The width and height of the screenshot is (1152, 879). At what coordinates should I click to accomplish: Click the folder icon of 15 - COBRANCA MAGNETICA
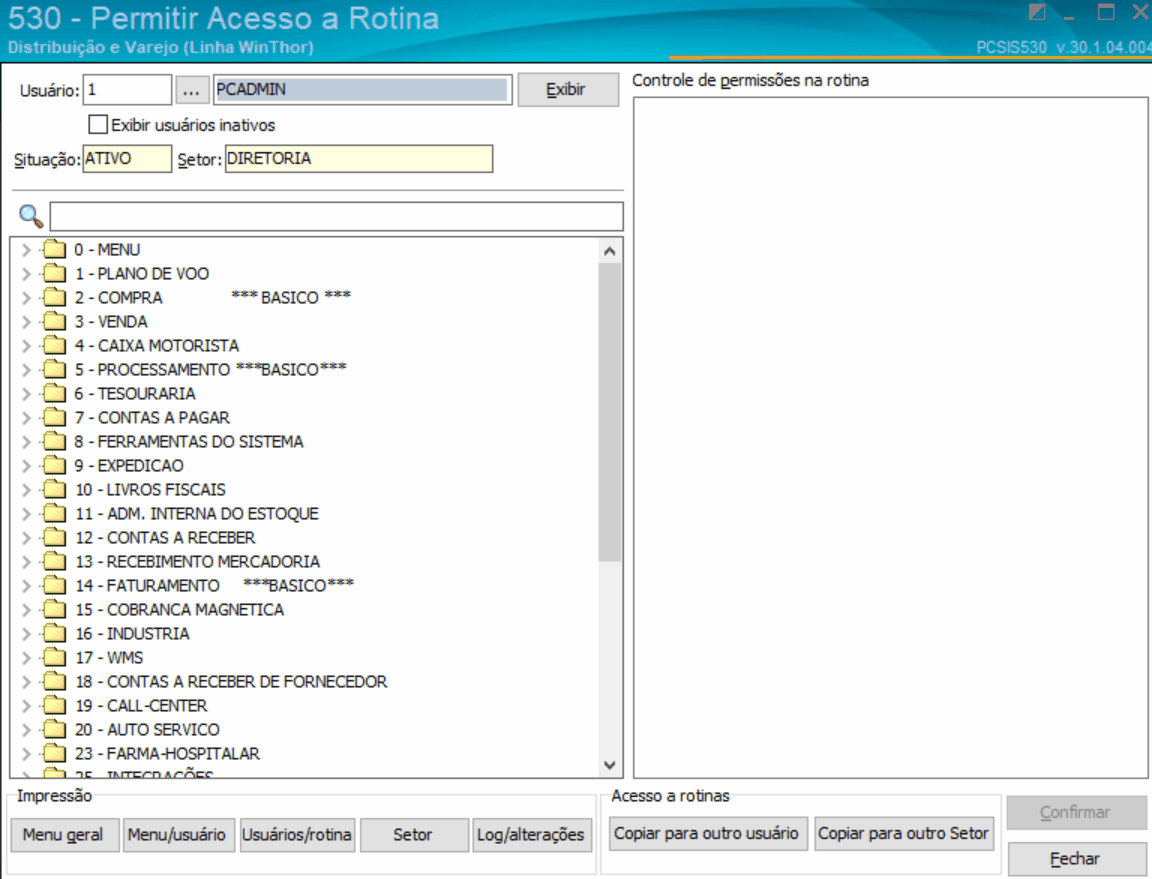[54, 610]
